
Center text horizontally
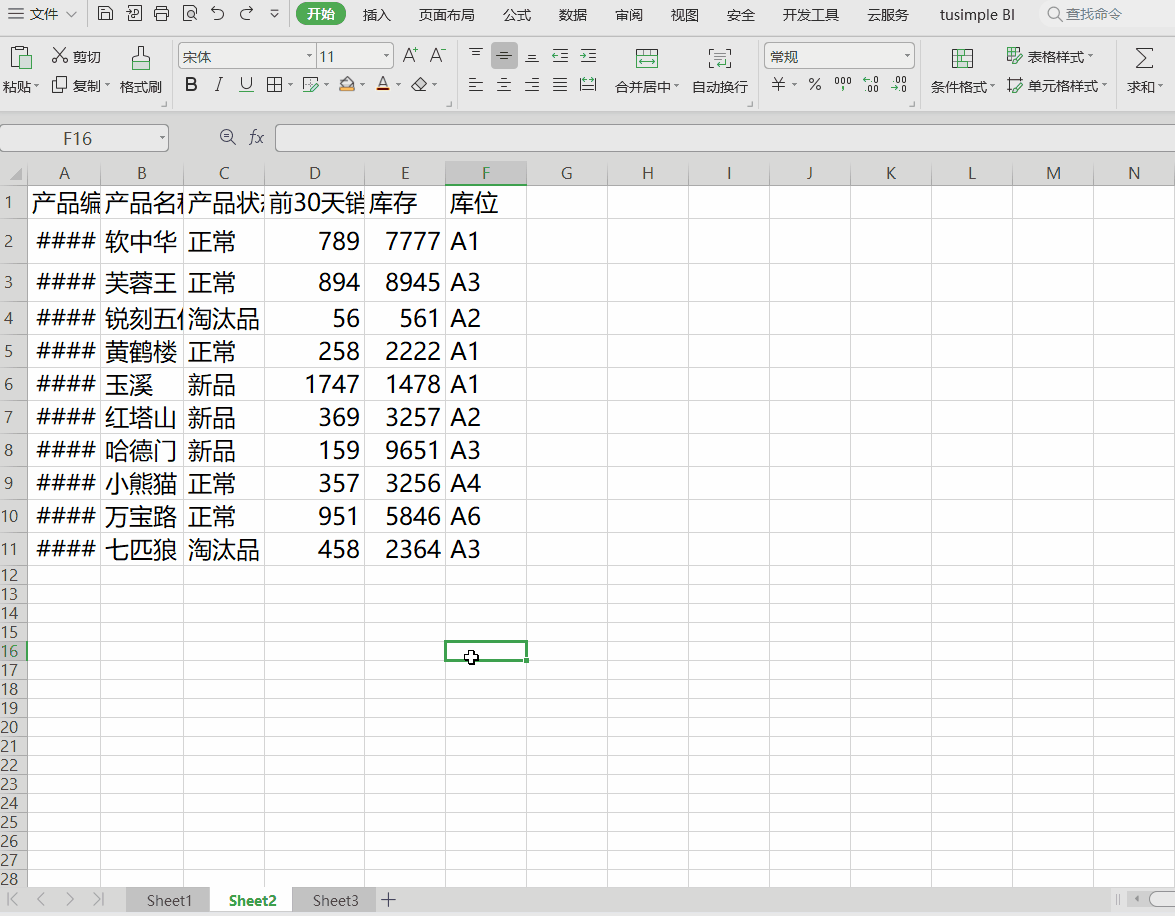point(504,85)
